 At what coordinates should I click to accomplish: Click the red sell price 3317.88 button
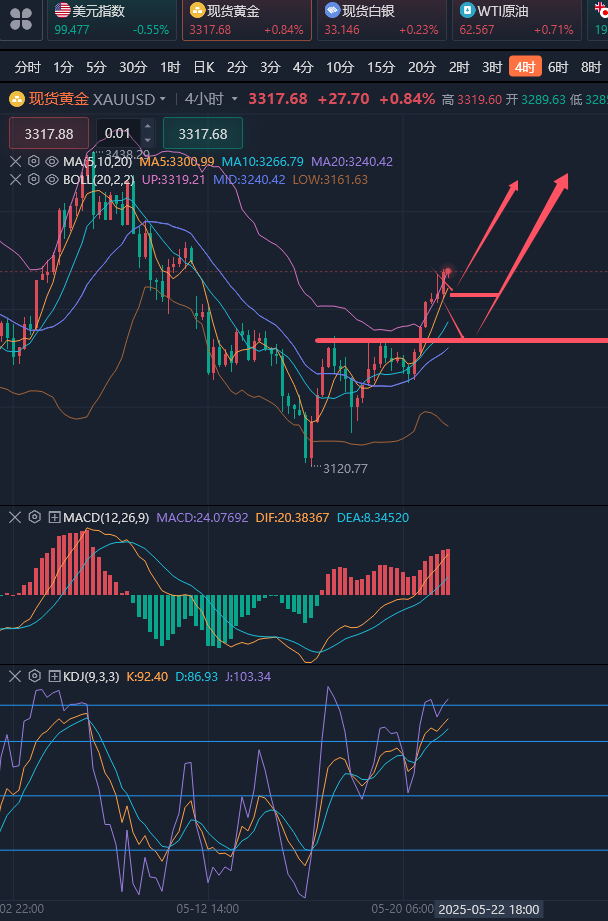pos(49,133)
